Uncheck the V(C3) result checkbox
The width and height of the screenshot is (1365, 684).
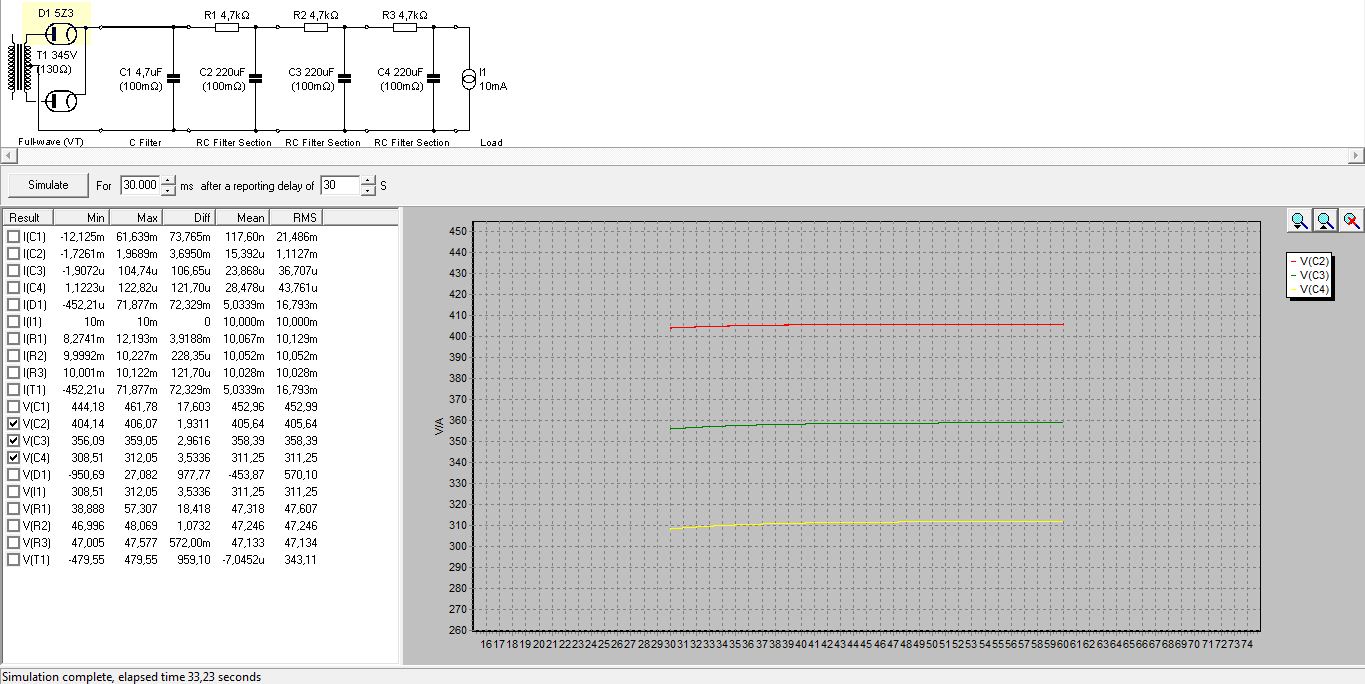(13, 440)
